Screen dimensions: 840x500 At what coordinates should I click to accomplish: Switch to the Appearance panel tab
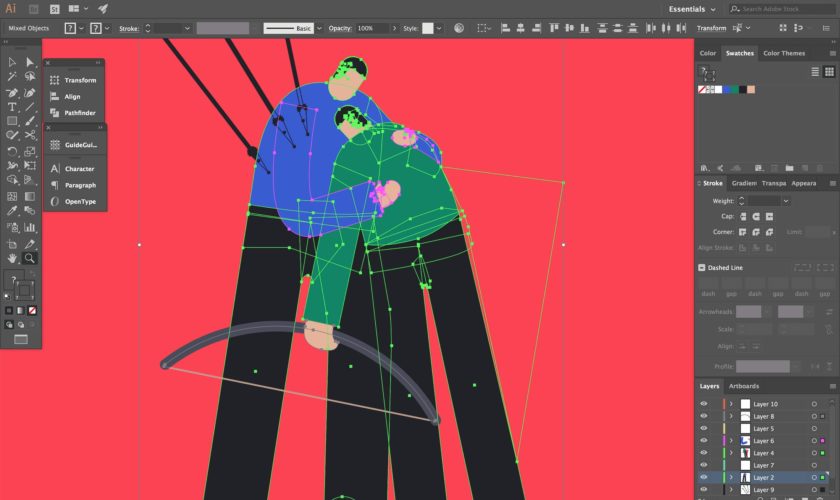coord(804,183)
